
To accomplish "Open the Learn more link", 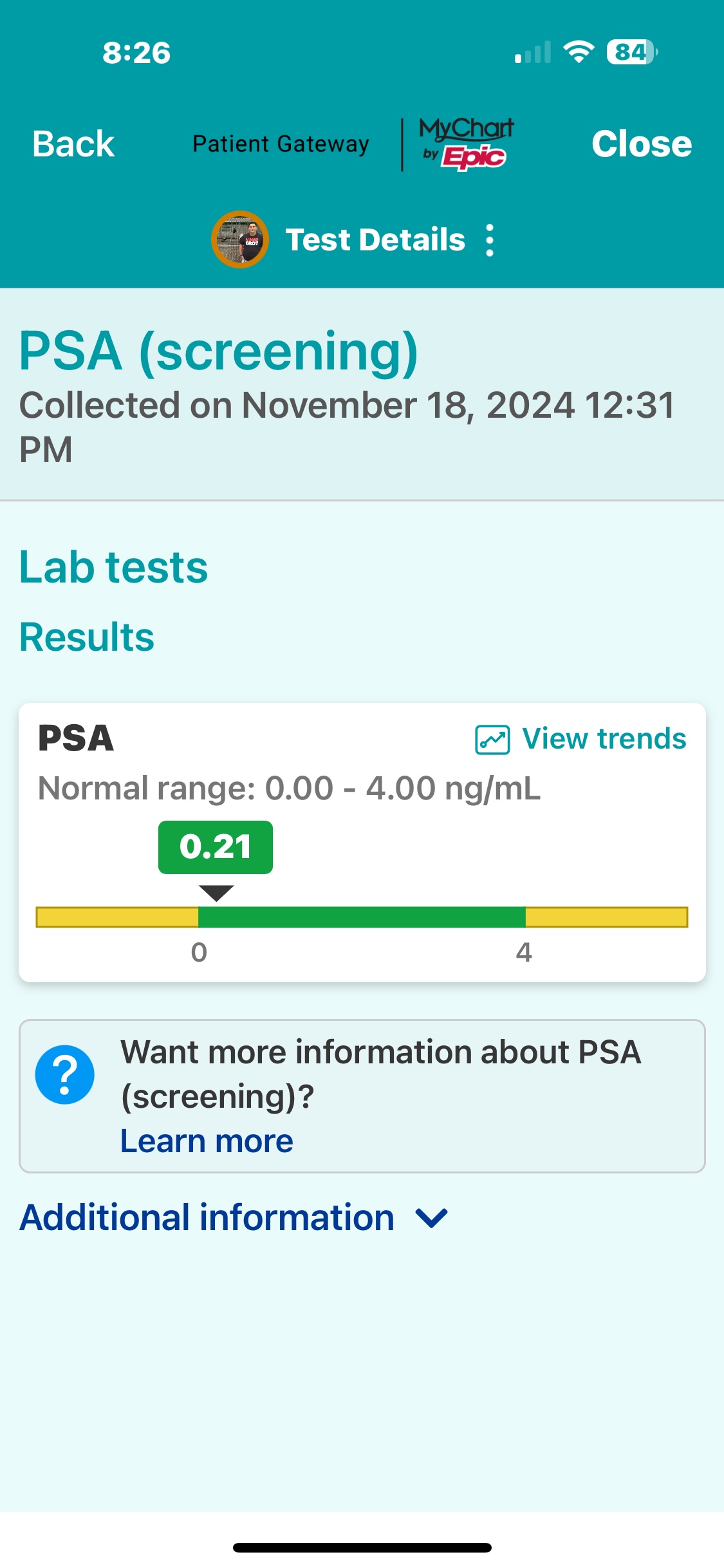I will 207,1141.
